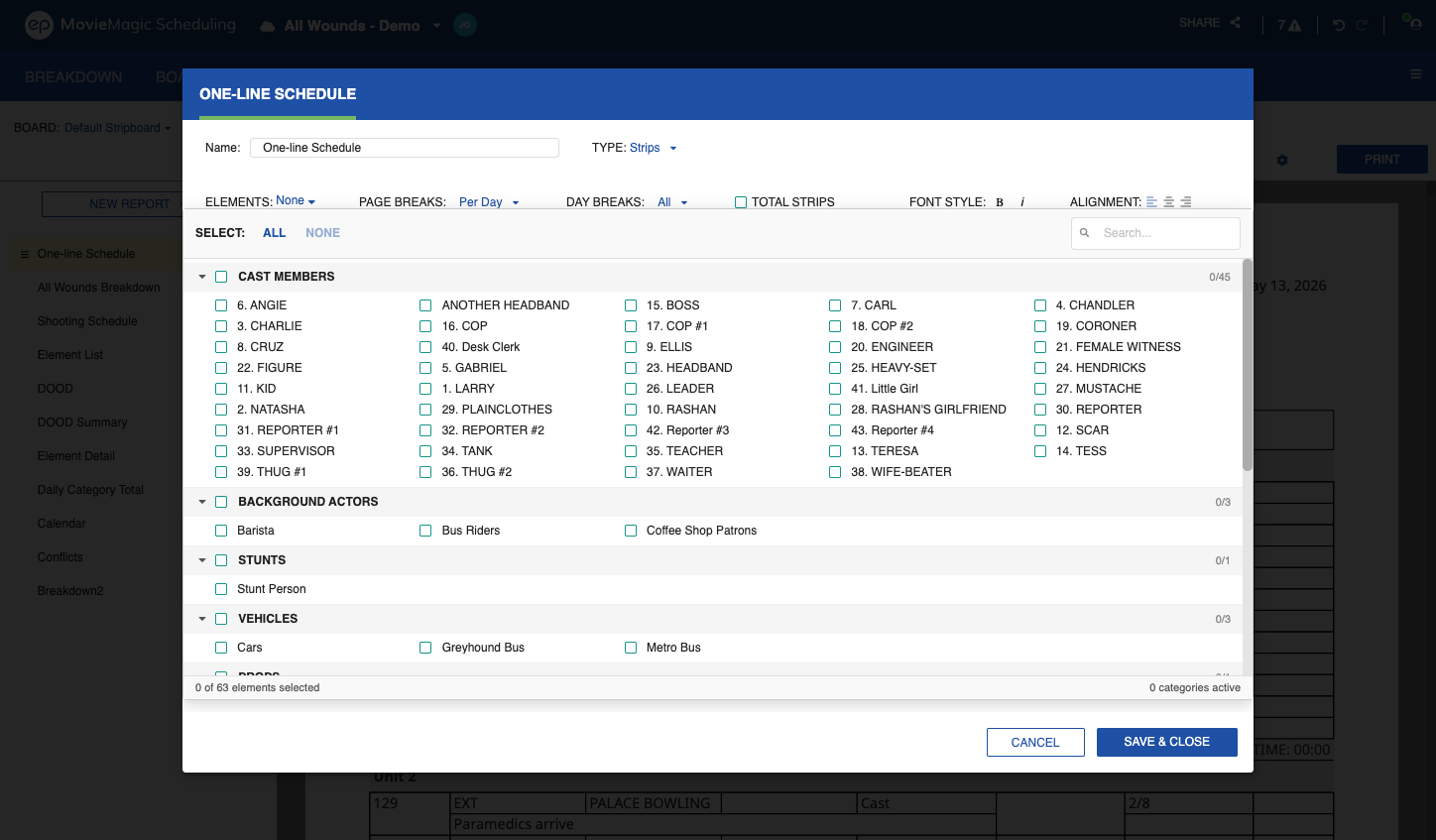This screenshot has width=1436, height=840.
Task: Open the DAY BREAKS All dropdown
Action: (672, 202)
